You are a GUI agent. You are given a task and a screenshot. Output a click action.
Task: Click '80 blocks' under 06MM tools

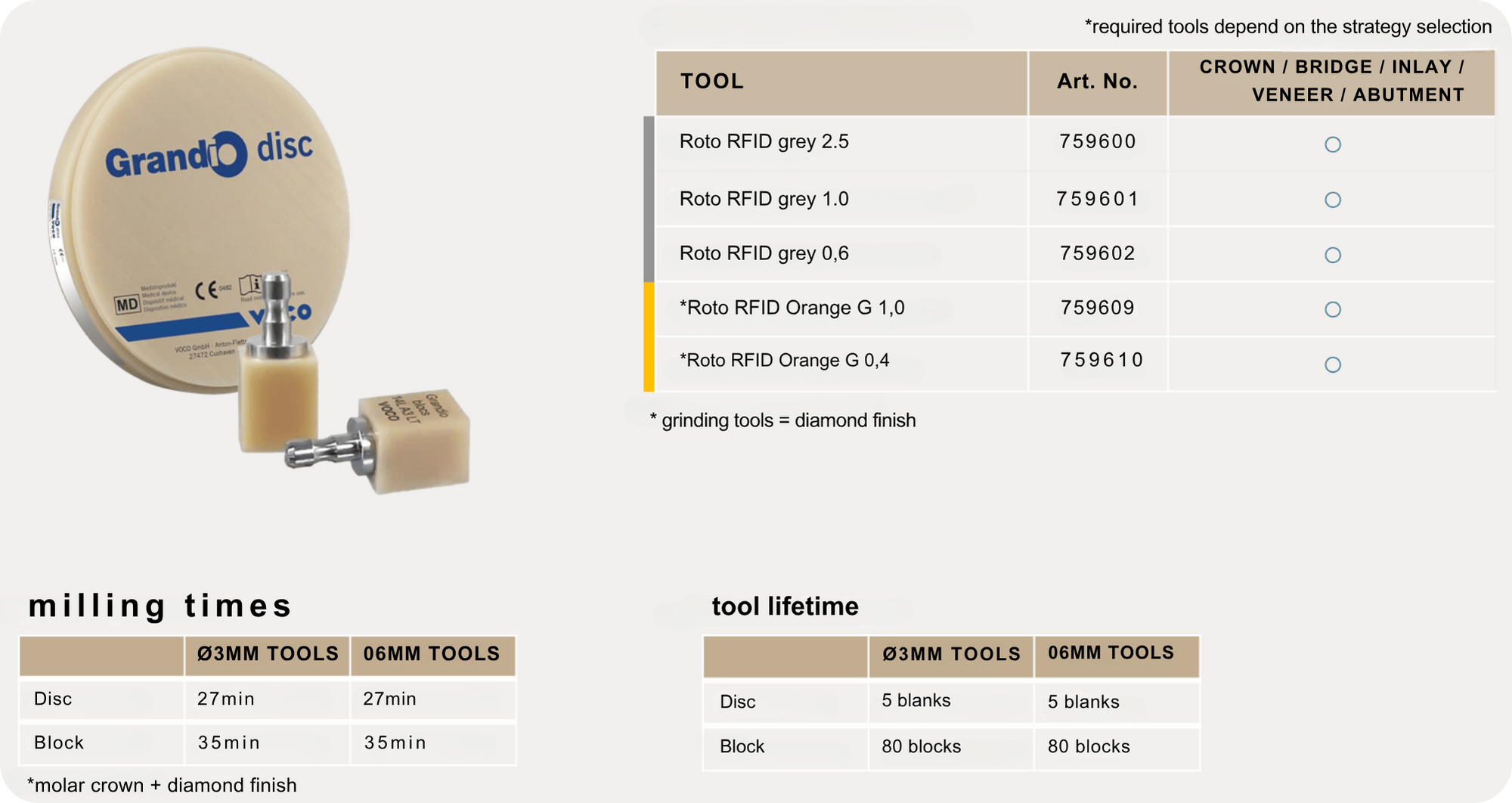[x=1089, y=746]
